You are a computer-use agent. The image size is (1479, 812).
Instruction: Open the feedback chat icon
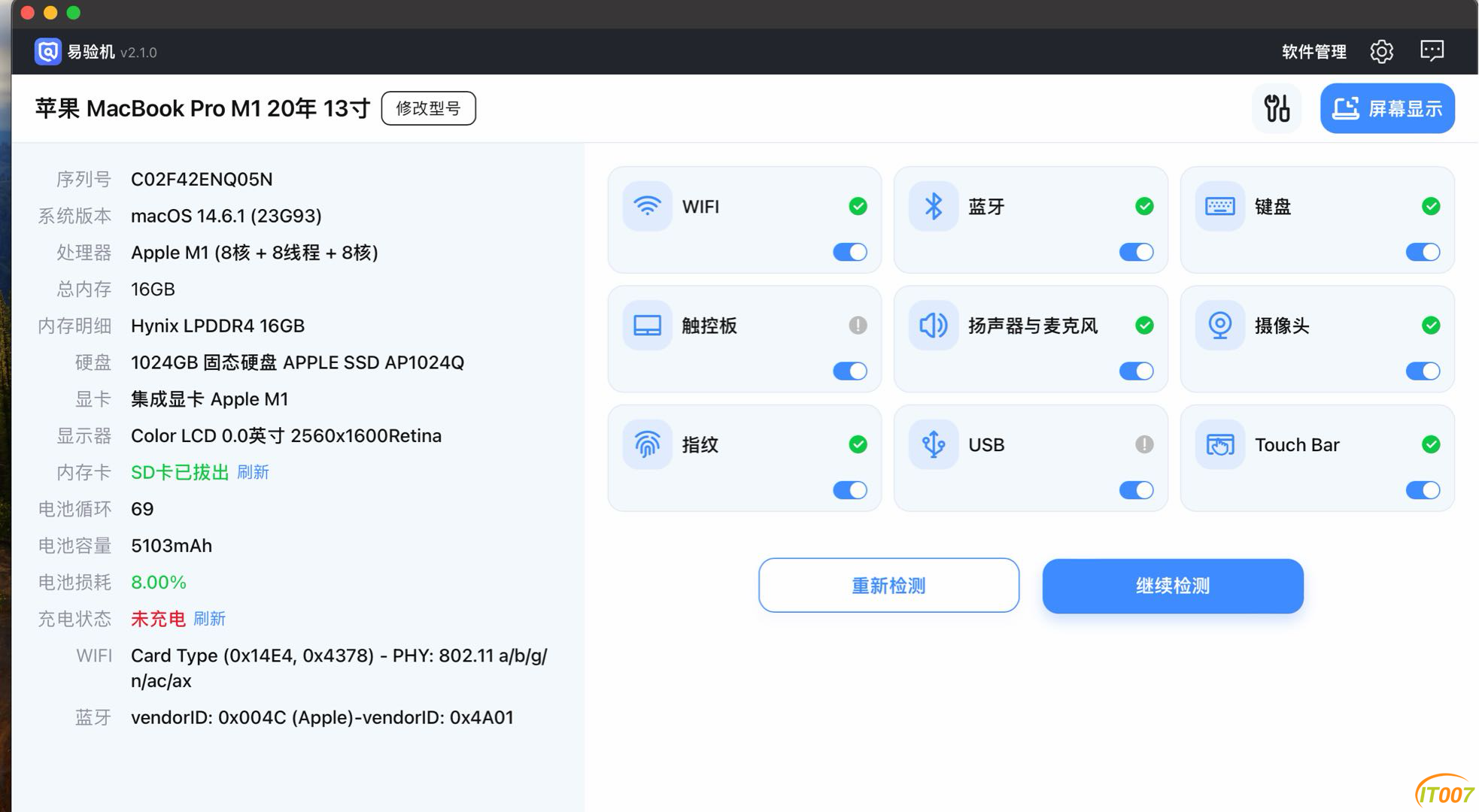(x=1432, y=51)
